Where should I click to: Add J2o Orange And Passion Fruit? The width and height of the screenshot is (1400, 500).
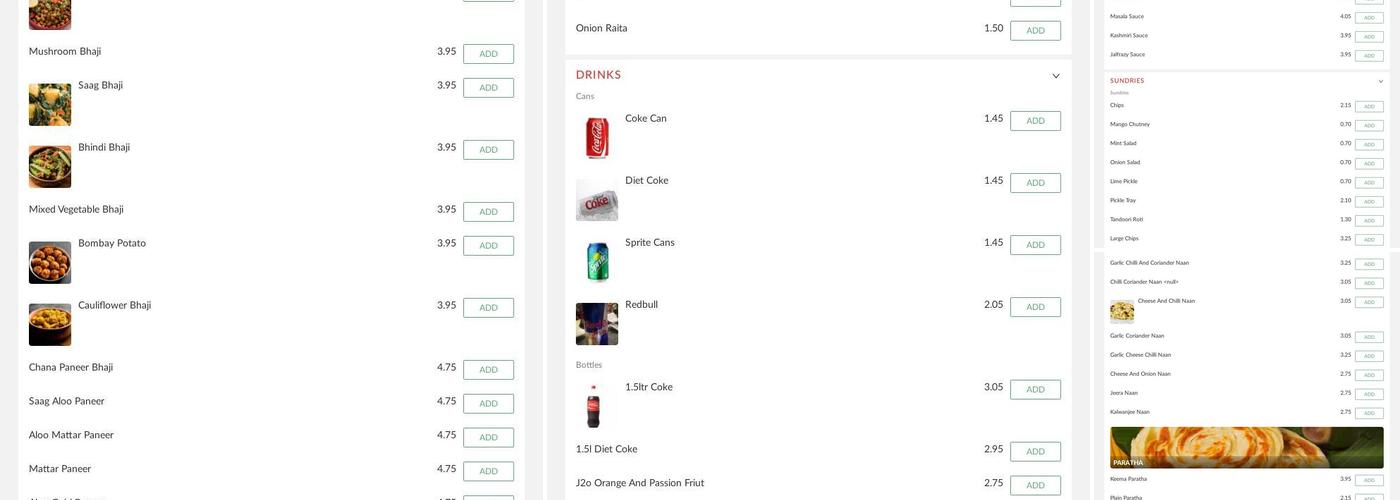[1035, 486]
